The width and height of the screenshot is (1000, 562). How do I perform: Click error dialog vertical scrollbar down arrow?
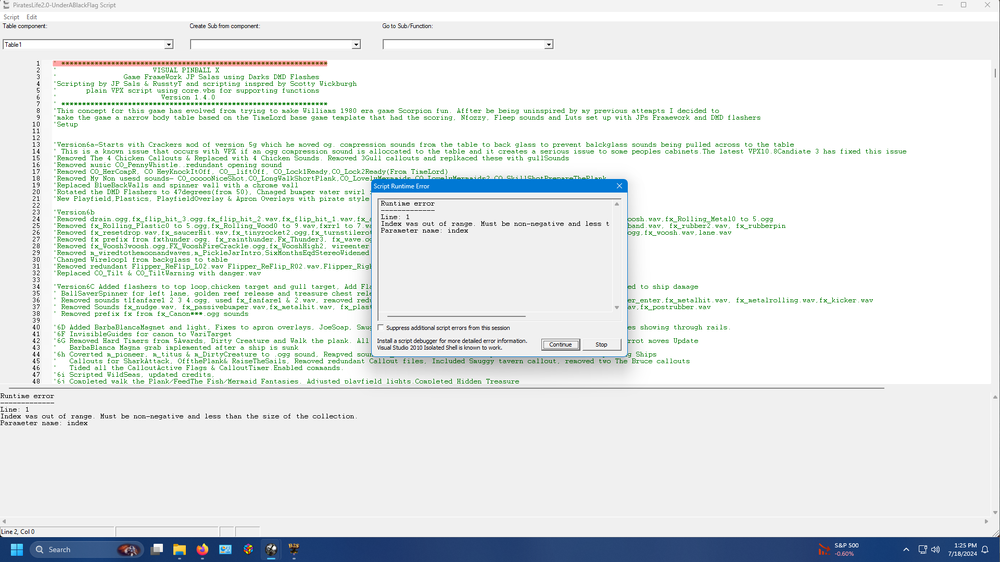(617, 307)
